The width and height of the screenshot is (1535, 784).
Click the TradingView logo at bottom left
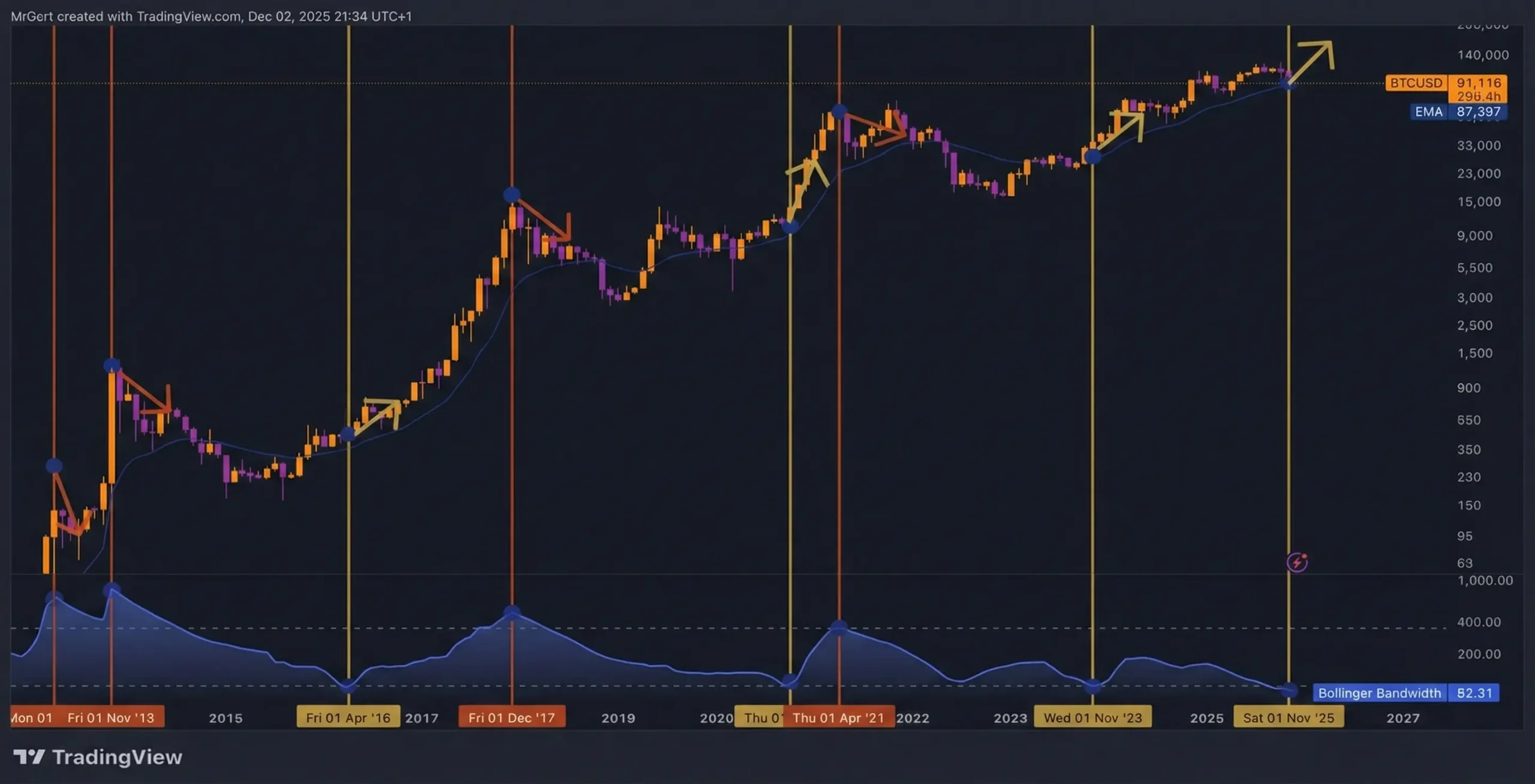click(x=98, y=757)
